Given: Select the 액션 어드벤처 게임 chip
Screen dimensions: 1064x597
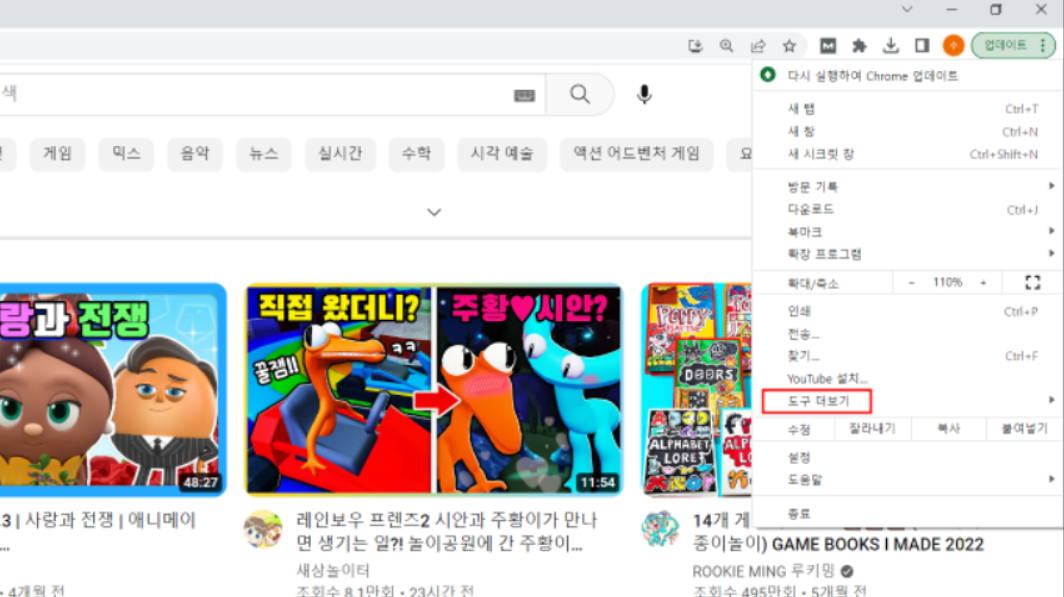Looking at the screenshot, I should (x=636, y=154).
